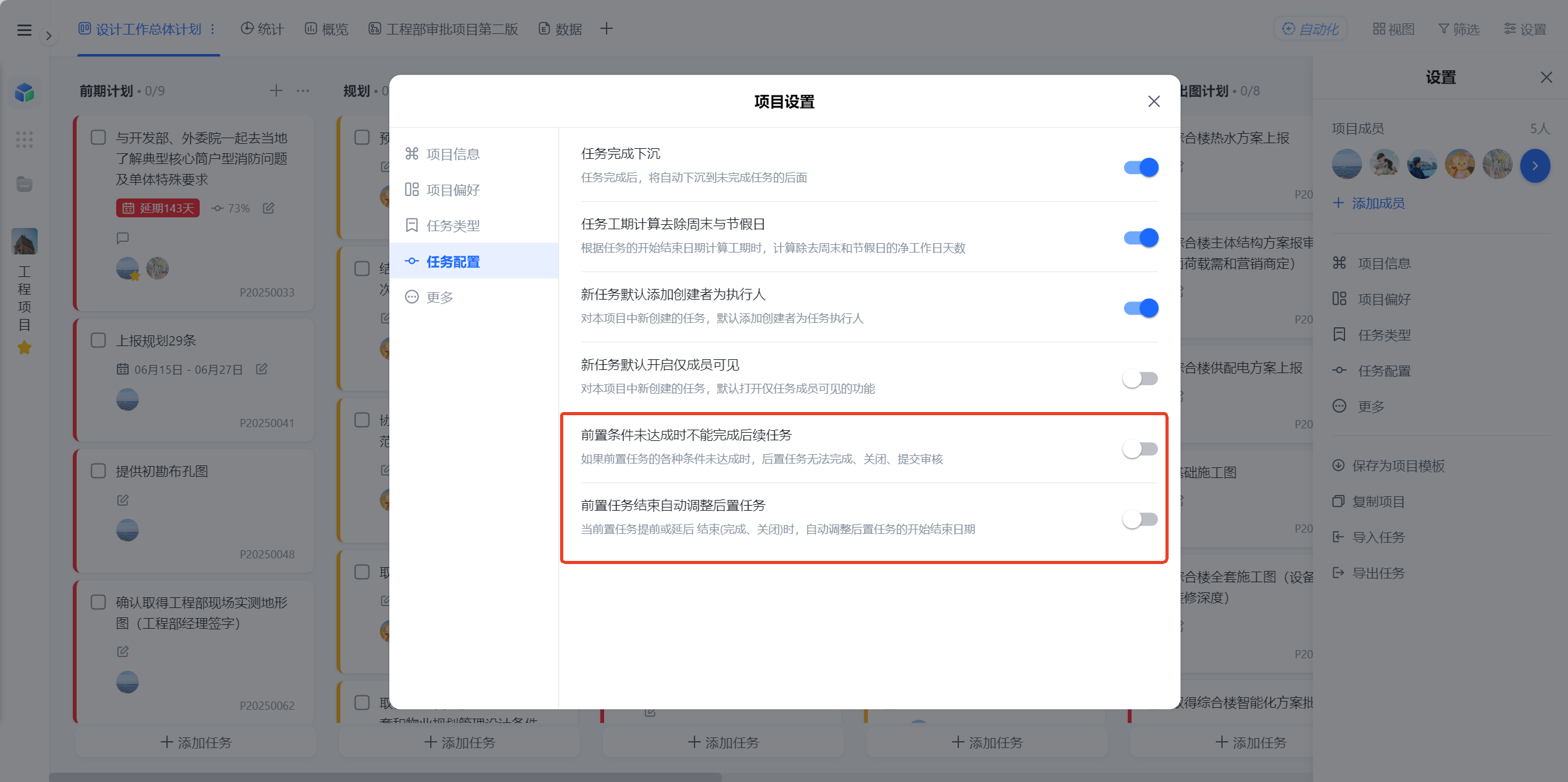This screenshot has width=1568, height=782.
Task: Click 导入任务 in the settings panel
Action: (x=1368, y=537)
